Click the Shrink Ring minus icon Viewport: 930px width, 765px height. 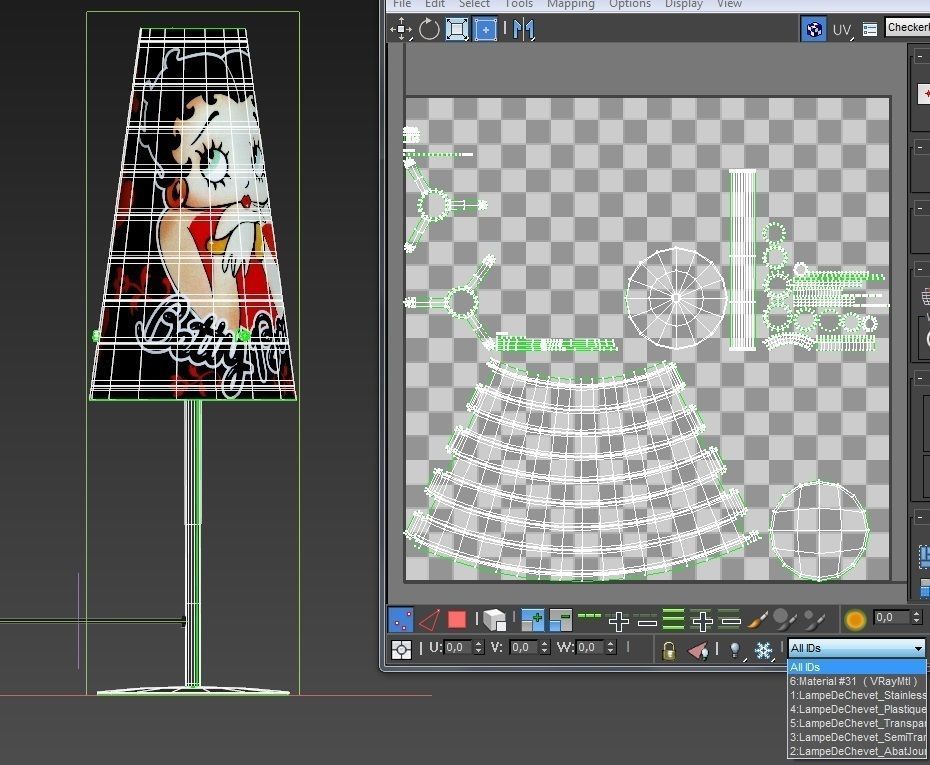click(x=730, y=621)
